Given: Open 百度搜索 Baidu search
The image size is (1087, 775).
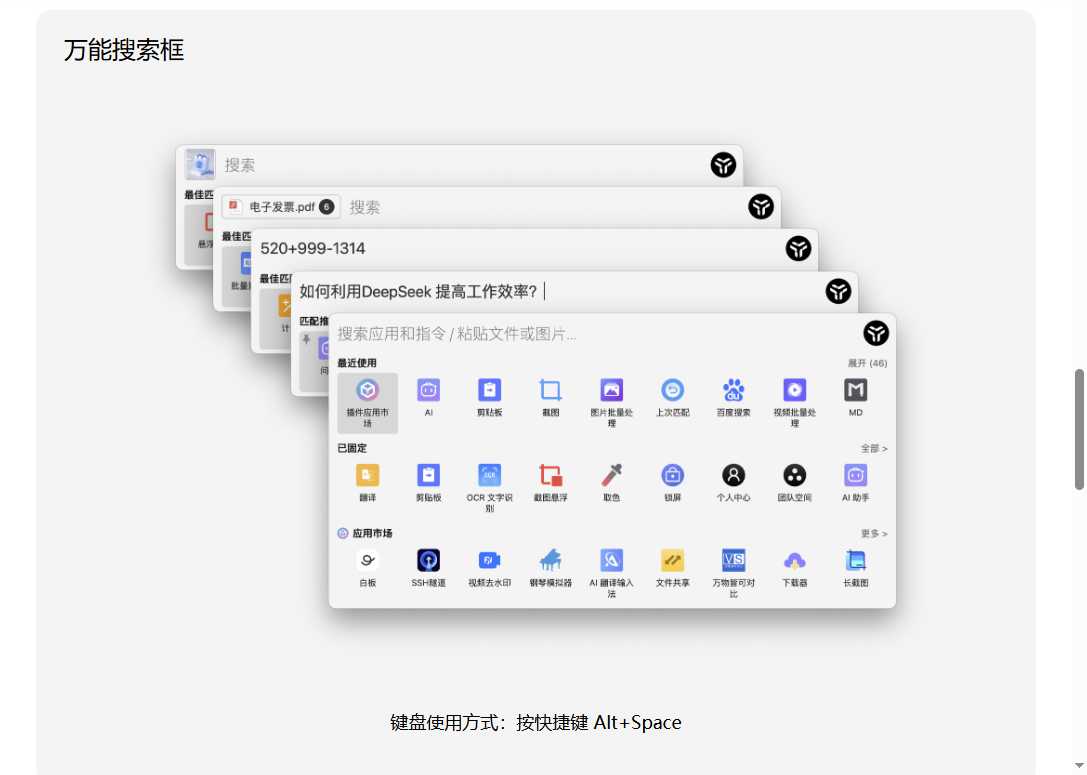Looking at the screenshot, I should click(733, 395).
